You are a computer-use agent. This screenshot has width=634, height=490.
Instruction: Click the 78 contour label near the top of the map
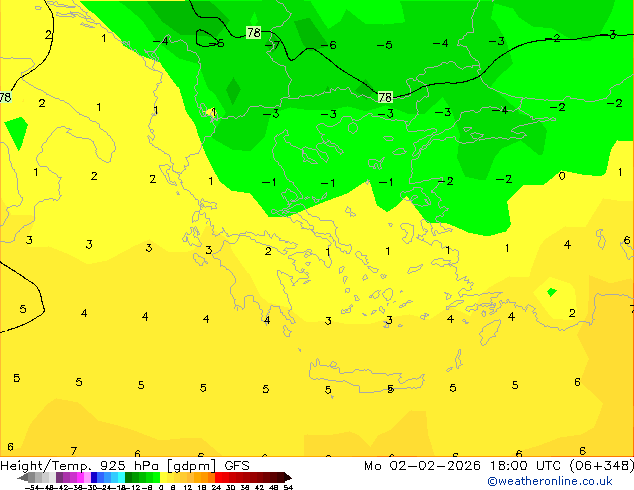(254, 32)
